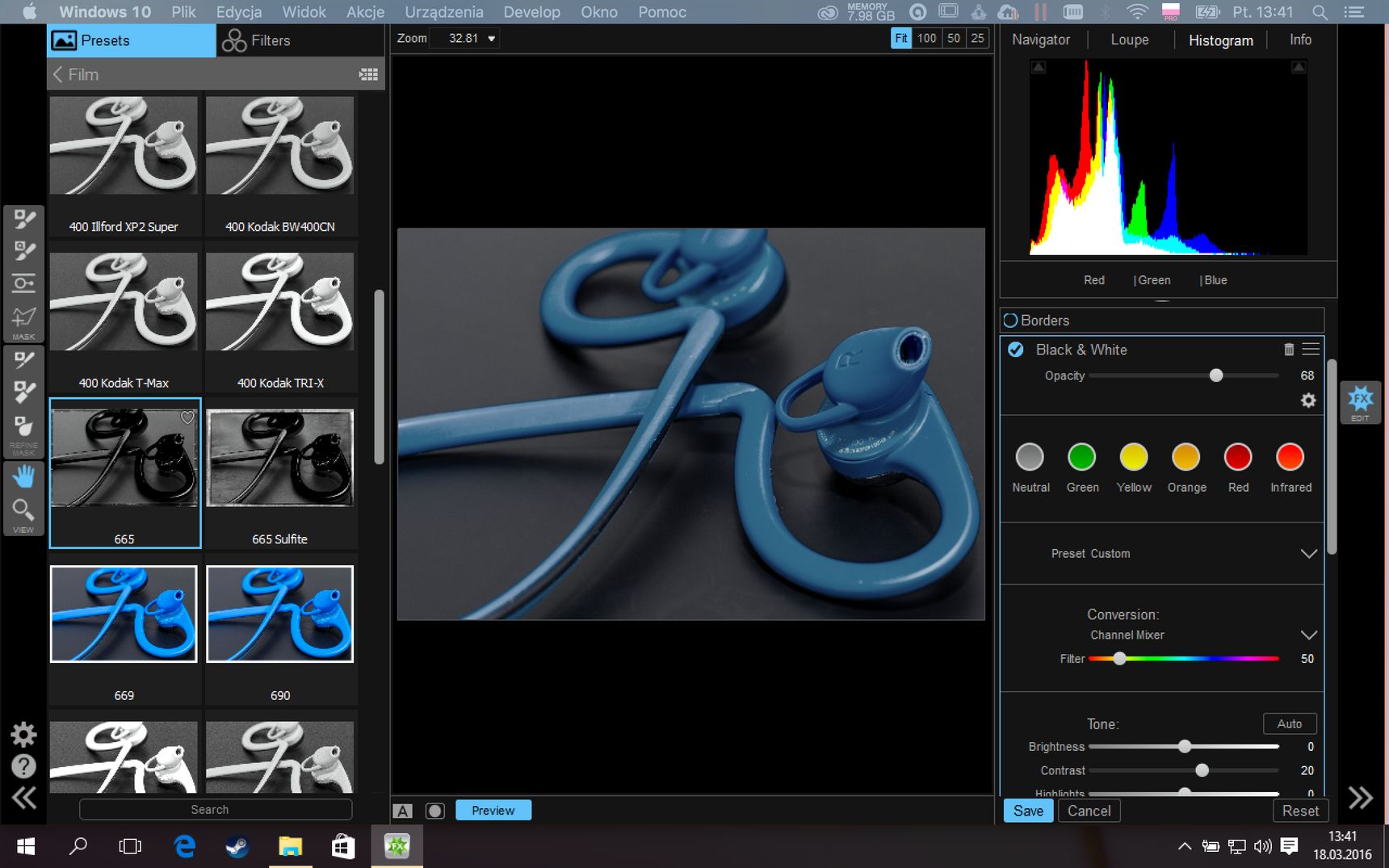Toggle the A compare view icon

(x=403, y=811)
